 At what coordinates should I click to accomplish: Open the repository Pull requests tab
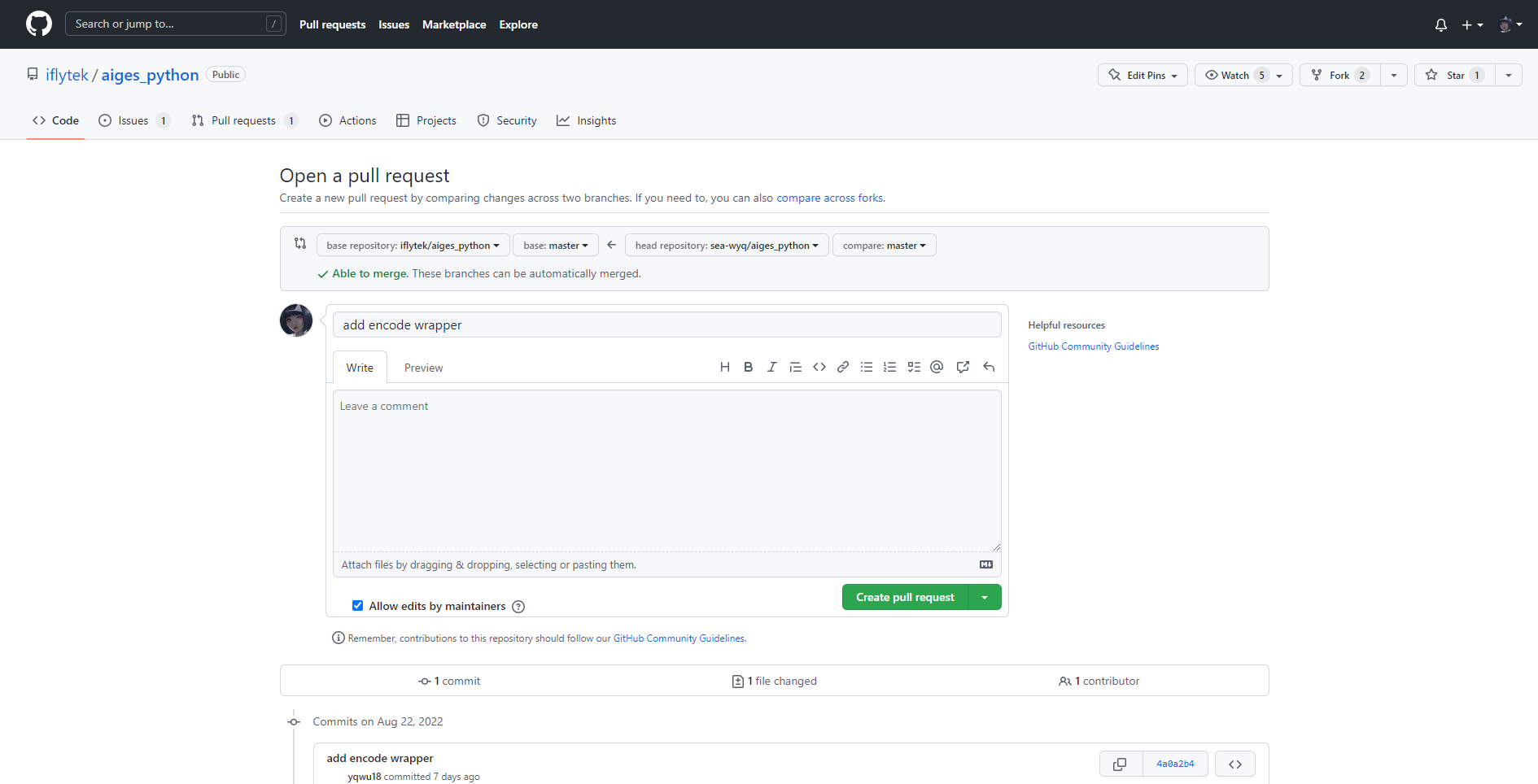(245, 120)
